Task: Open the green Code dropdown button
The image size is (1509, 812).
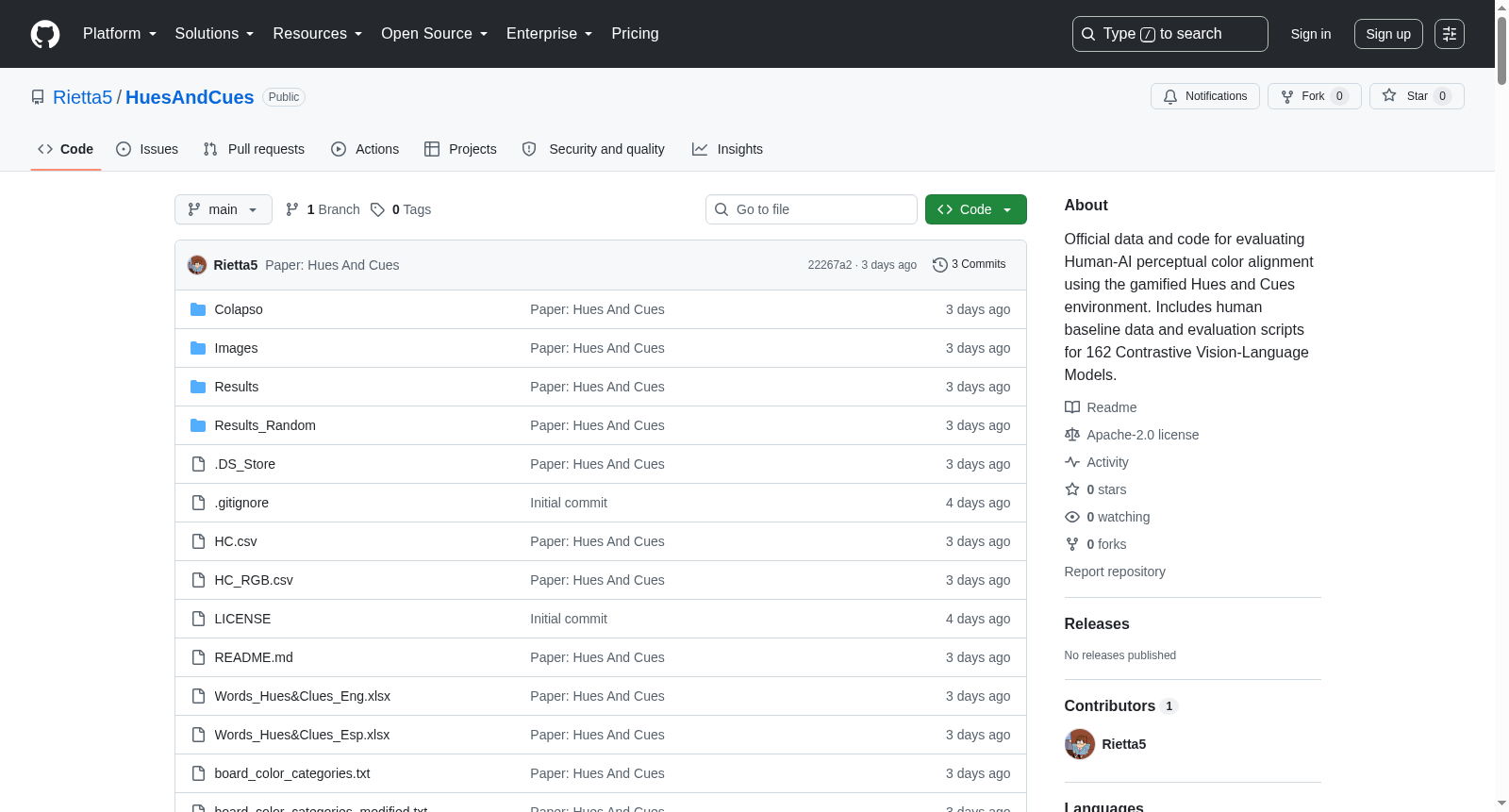Action: [976, 209]
